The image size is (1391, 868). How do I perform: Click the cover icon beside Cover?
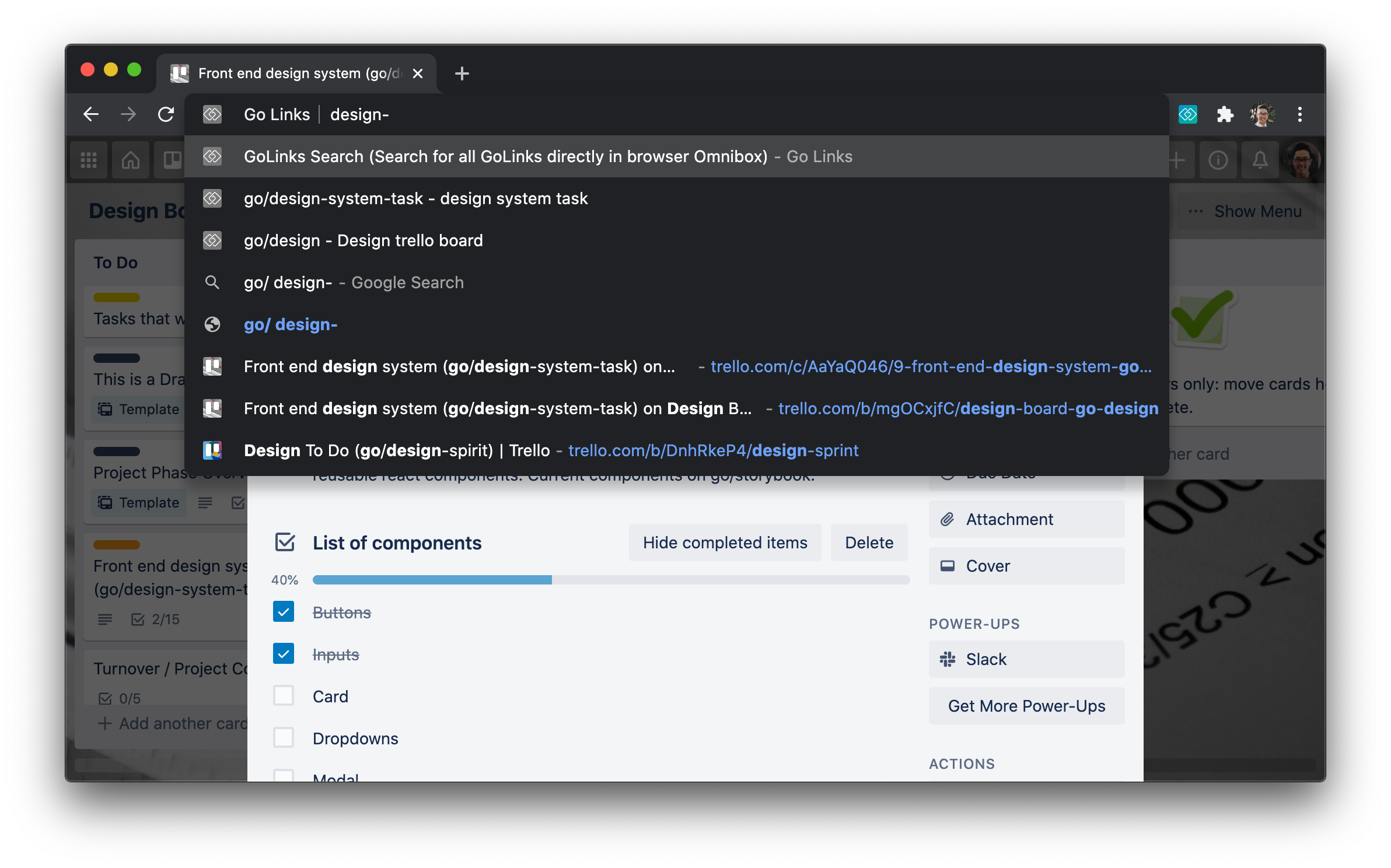(x=948, y=566)
